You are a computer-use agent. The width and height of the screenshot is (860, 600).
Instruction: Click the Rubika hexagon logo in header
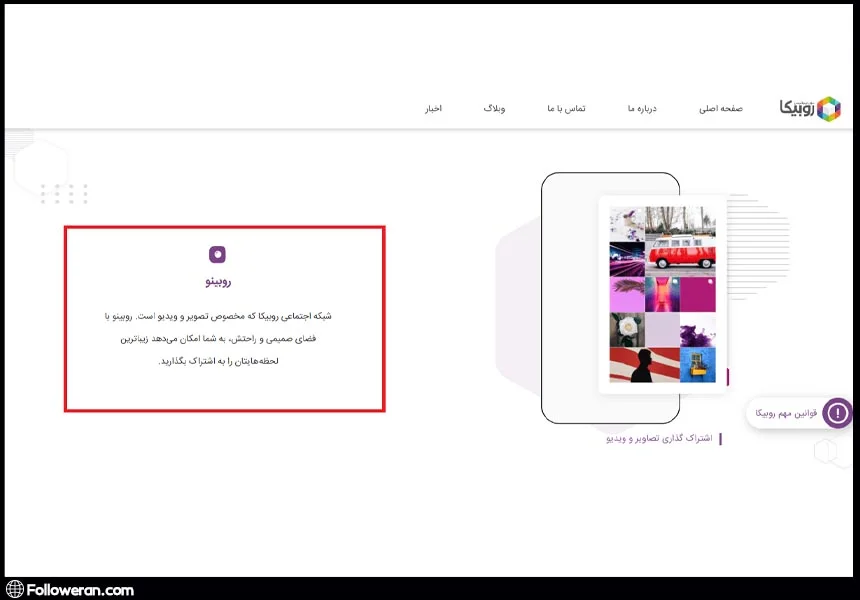click(x=829, y=108)
